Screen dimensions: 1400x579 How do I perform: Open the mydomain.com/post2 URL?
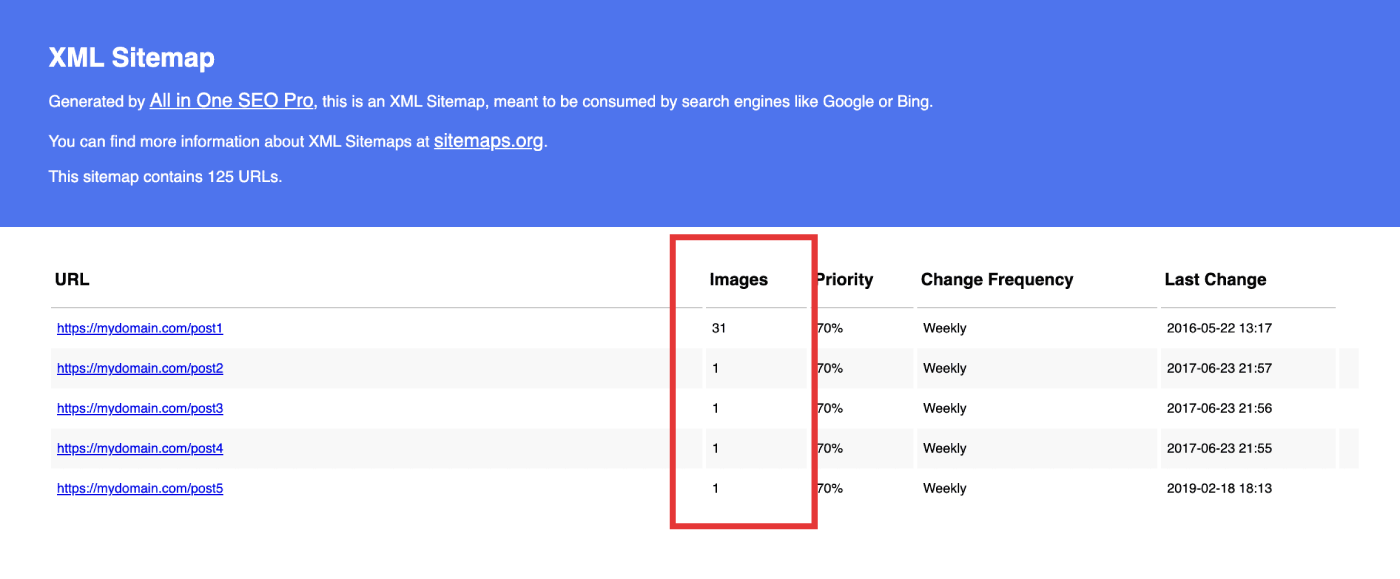click(140, 368)
